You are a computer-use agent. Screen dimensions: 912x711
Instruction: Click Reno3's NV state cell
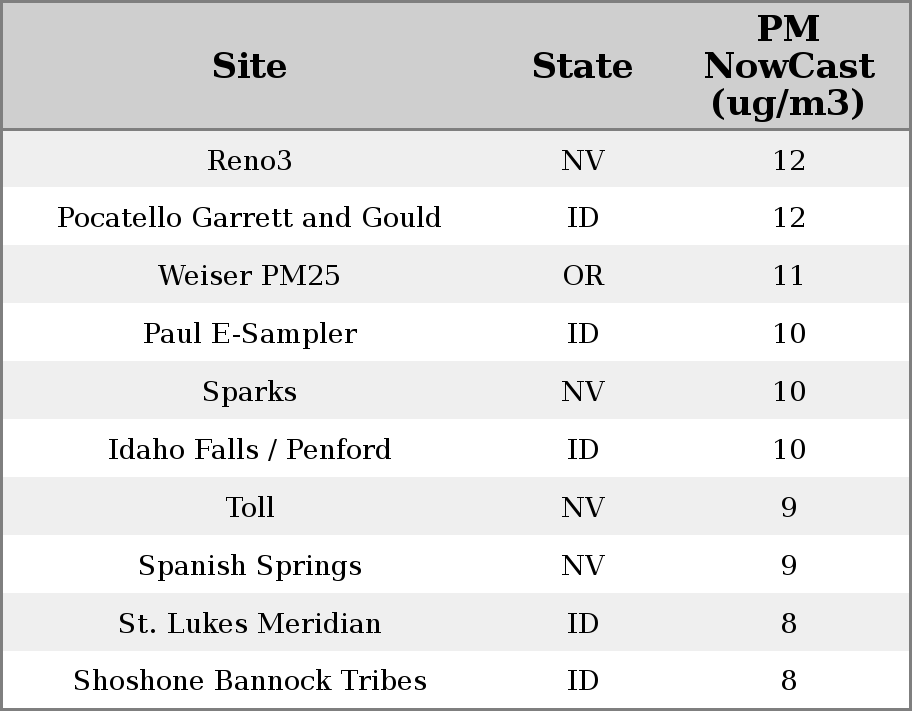[582, 160]
